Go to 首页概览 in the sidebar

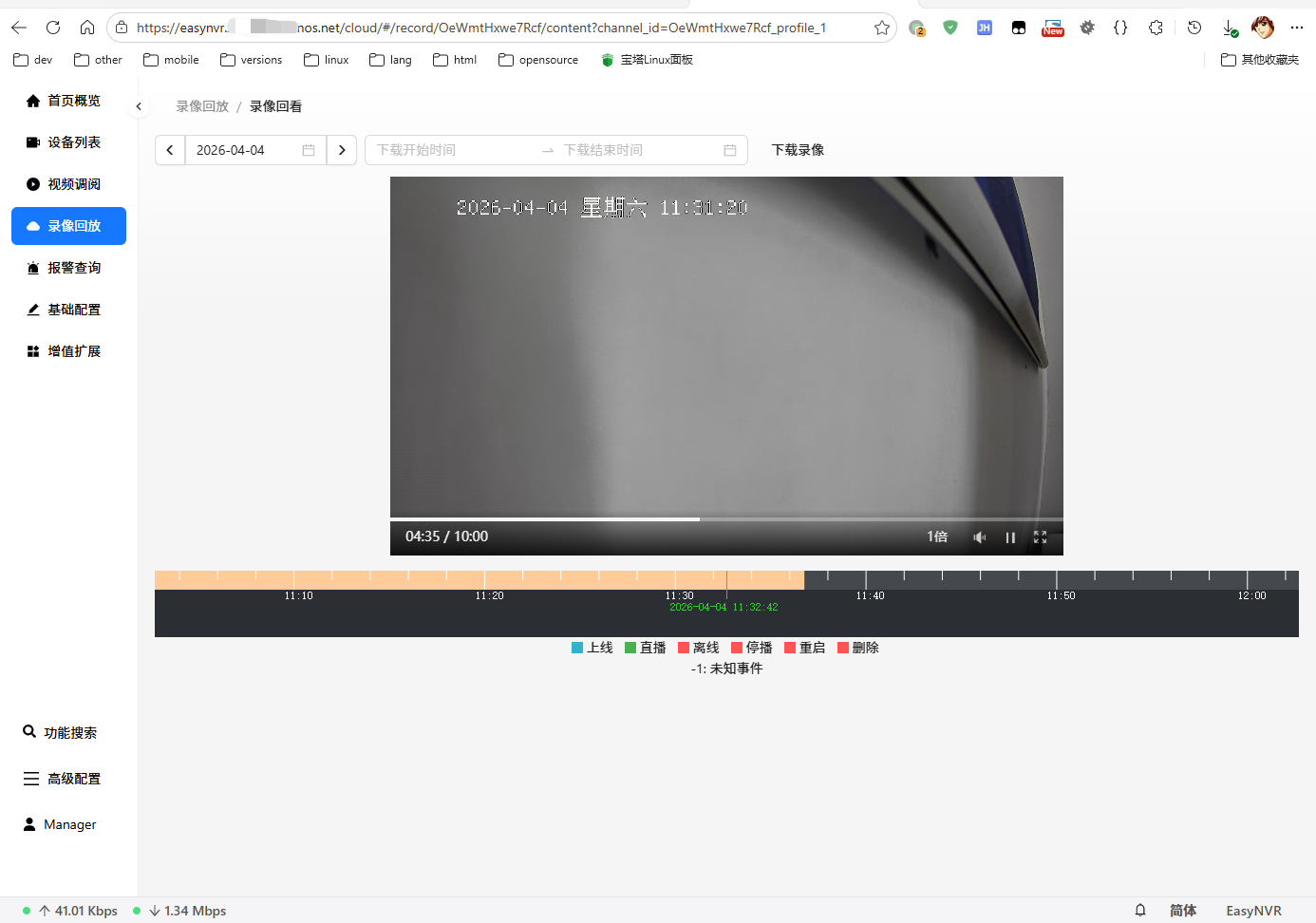point(68,101)
